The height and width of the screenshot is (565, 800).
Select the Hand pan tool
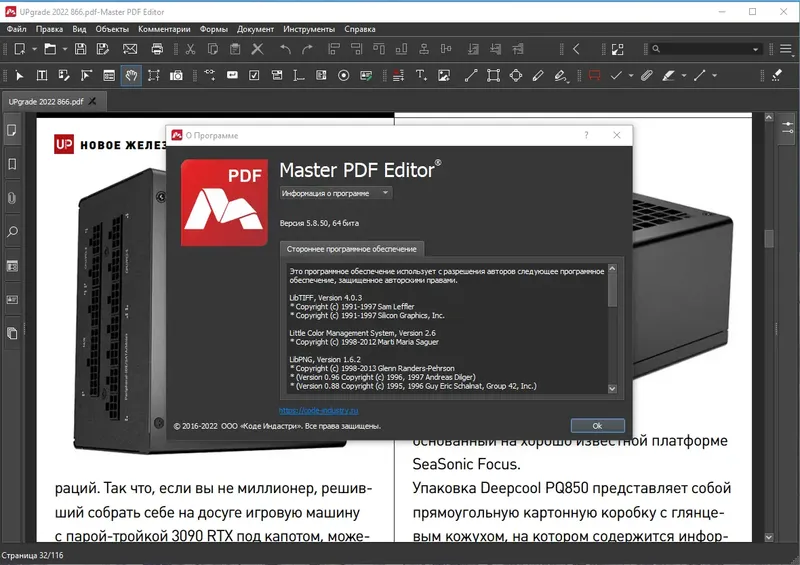coord(131,76)
